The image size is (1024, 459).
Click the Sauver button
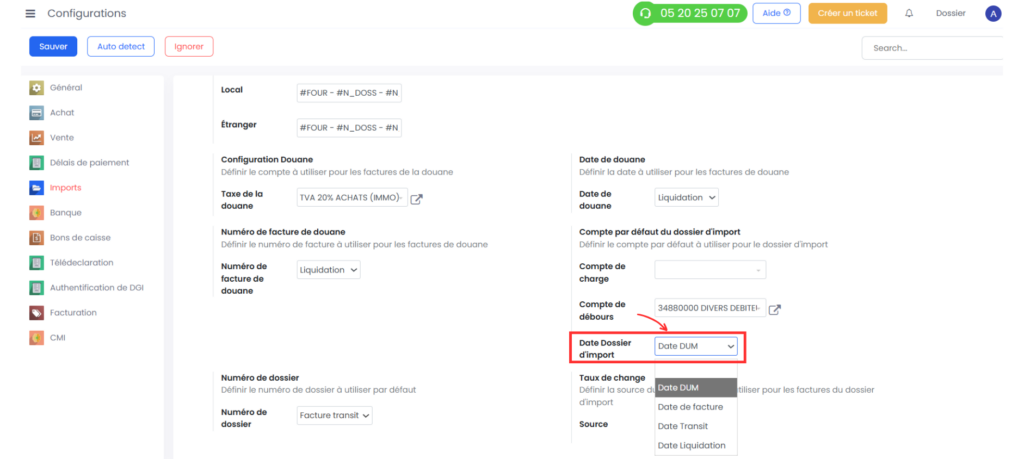[53, 46]
